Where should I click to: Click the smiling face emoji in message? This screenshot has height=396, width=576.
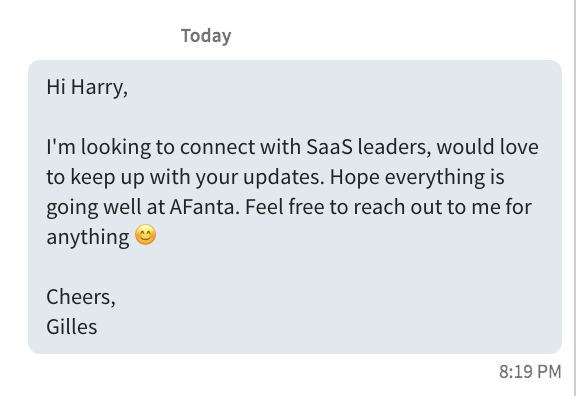(145, 235)
